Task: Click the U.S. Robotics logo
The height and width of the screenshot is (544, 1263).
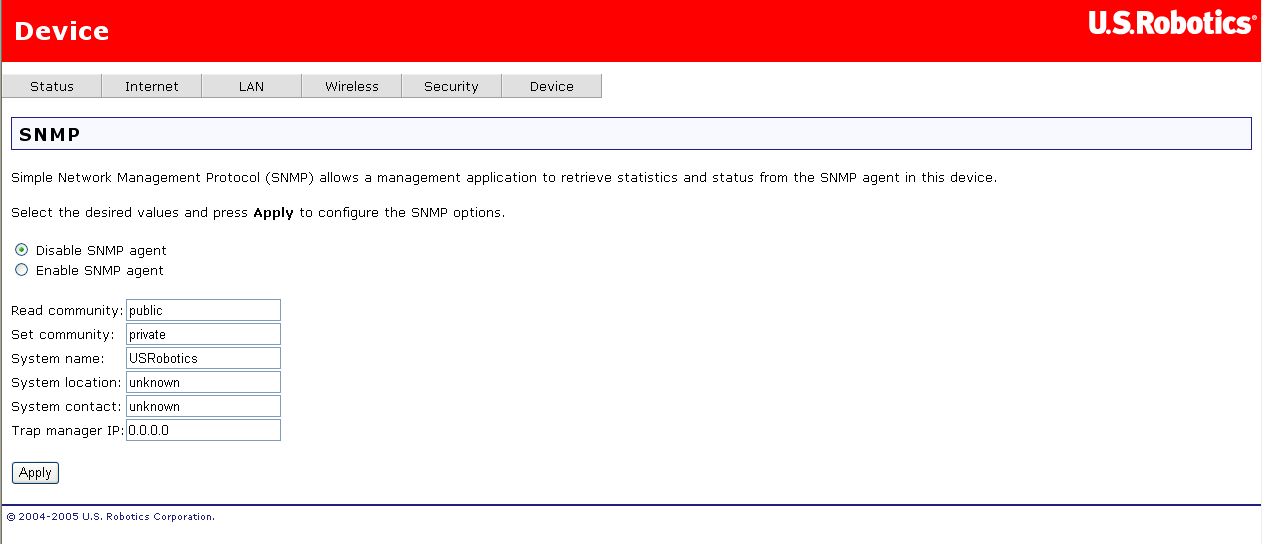Action: tap(1171, 24)
